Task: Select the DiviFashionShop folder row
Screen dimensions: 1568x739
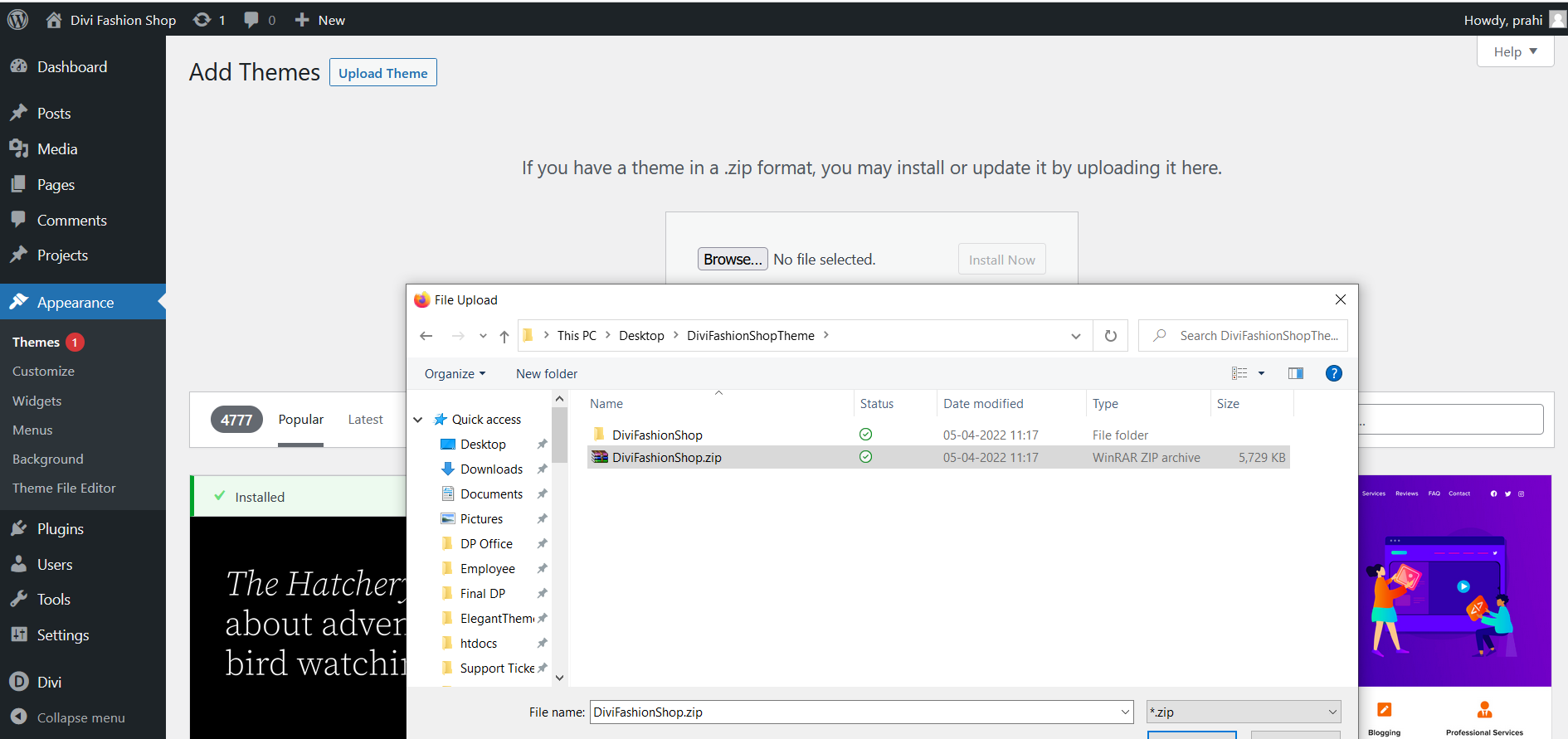Action: 938,435
